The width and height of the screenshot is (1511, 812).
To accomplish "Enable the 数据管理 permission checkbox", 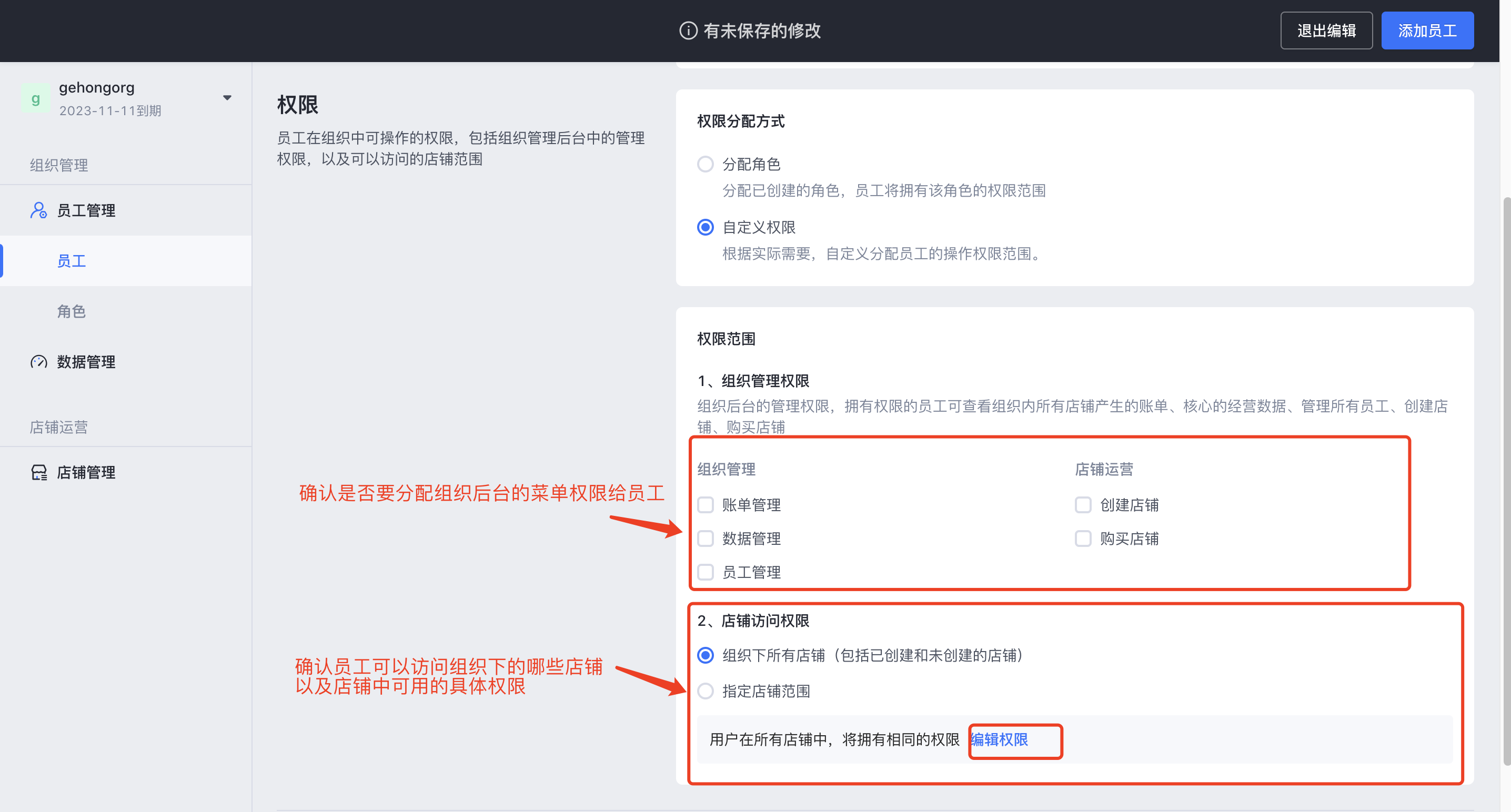I will click(705, 539).
